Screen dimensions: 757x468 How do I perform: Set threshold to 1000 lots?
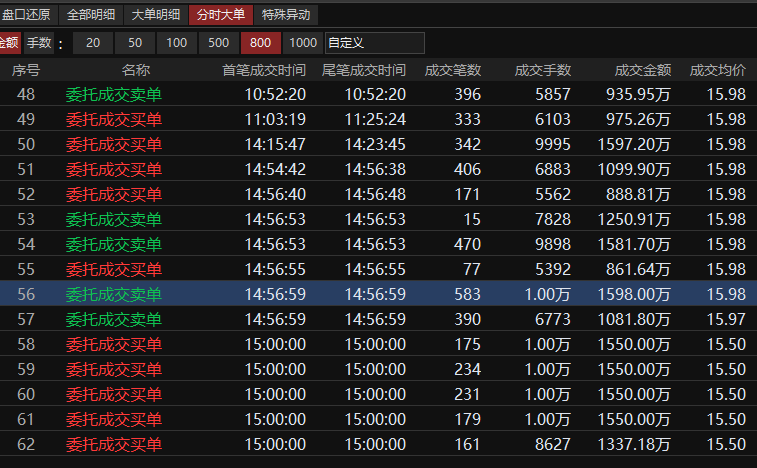tap(303, 43)
